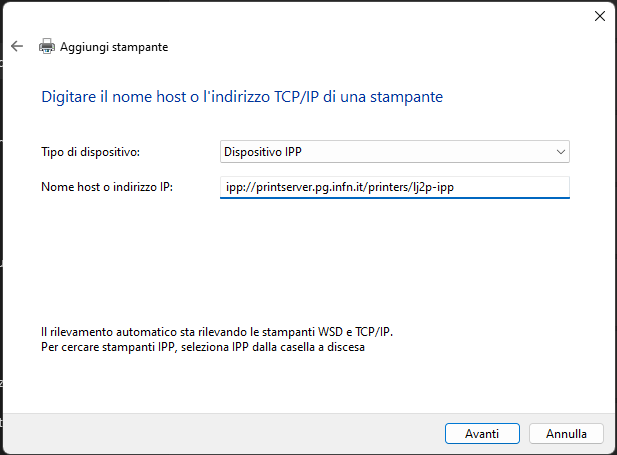Open the Dispositivo IPP combo box
The image size is (617, 455).
tap(395, 152)
